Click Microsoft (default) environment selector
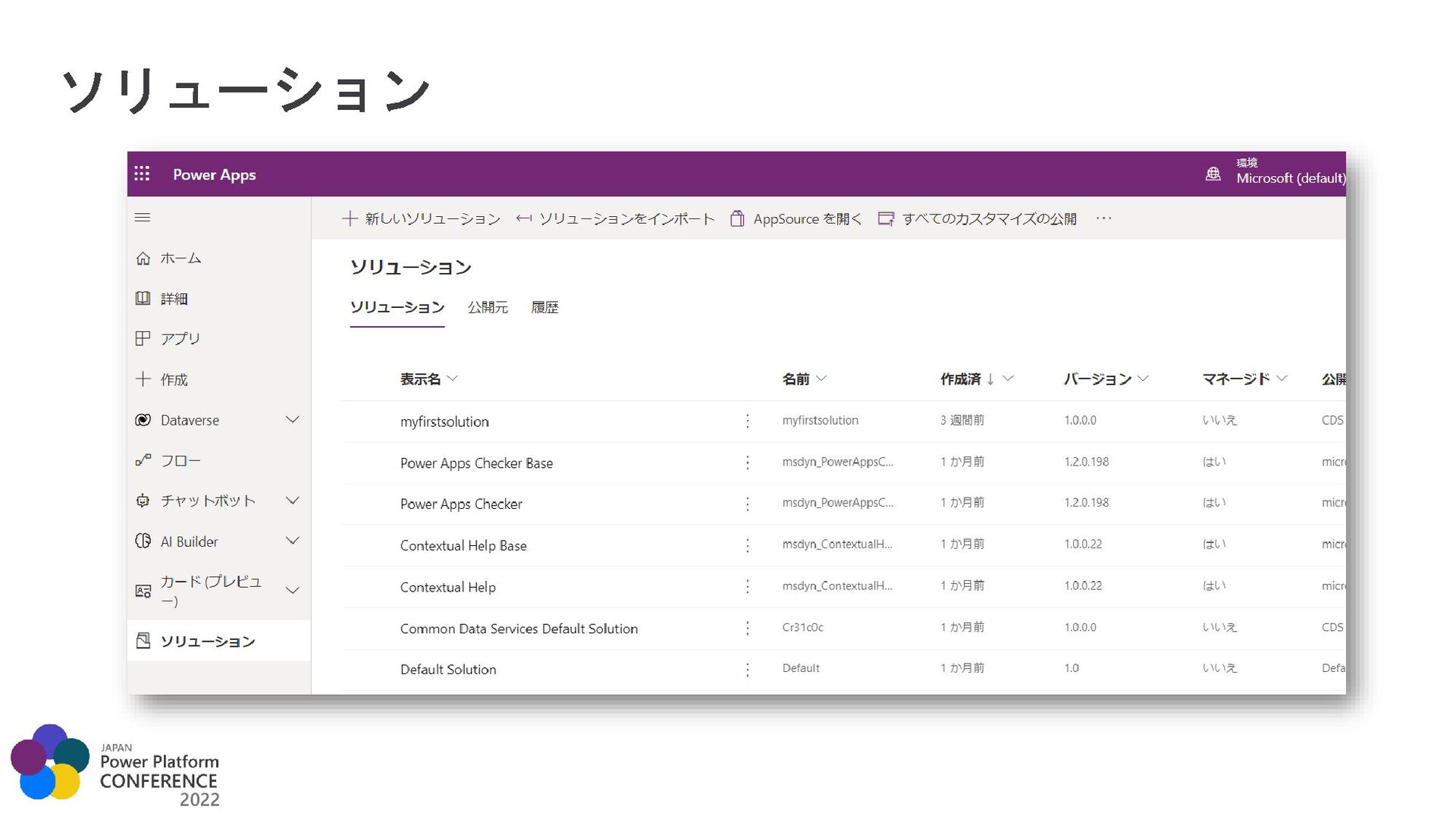 point(1289,172)
